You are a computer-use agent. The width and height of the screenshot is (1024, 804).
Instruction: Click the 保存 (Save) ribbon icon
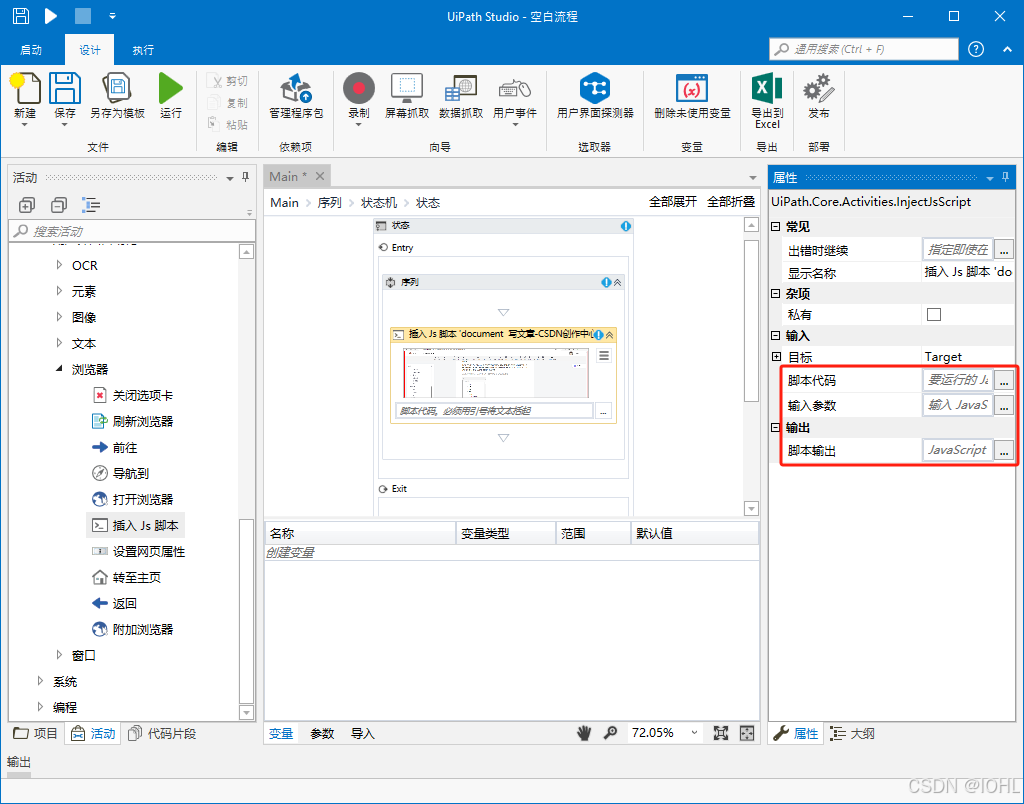tap(65, 88)
